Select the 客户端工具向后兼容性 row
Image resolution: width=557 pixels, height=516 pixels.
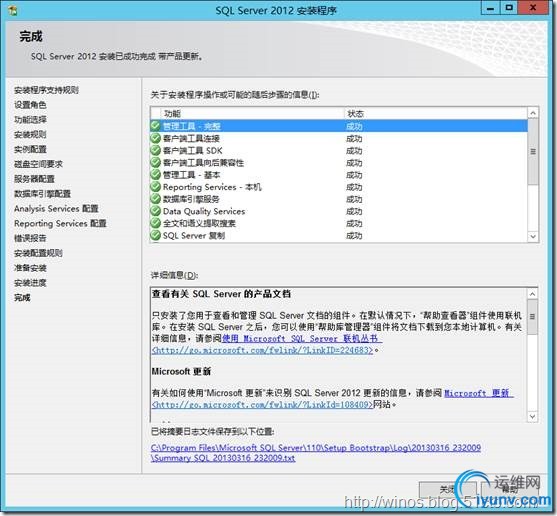click(339, 163)
